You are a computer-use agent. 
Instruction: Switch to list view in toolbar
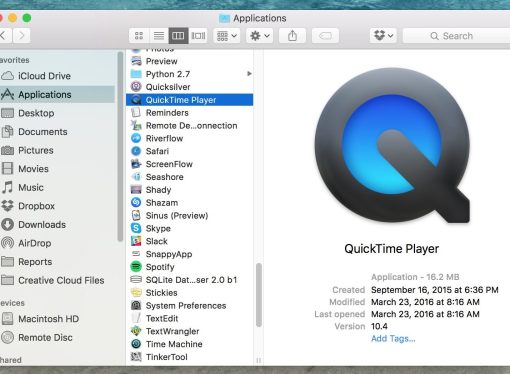tap(159, 36)
